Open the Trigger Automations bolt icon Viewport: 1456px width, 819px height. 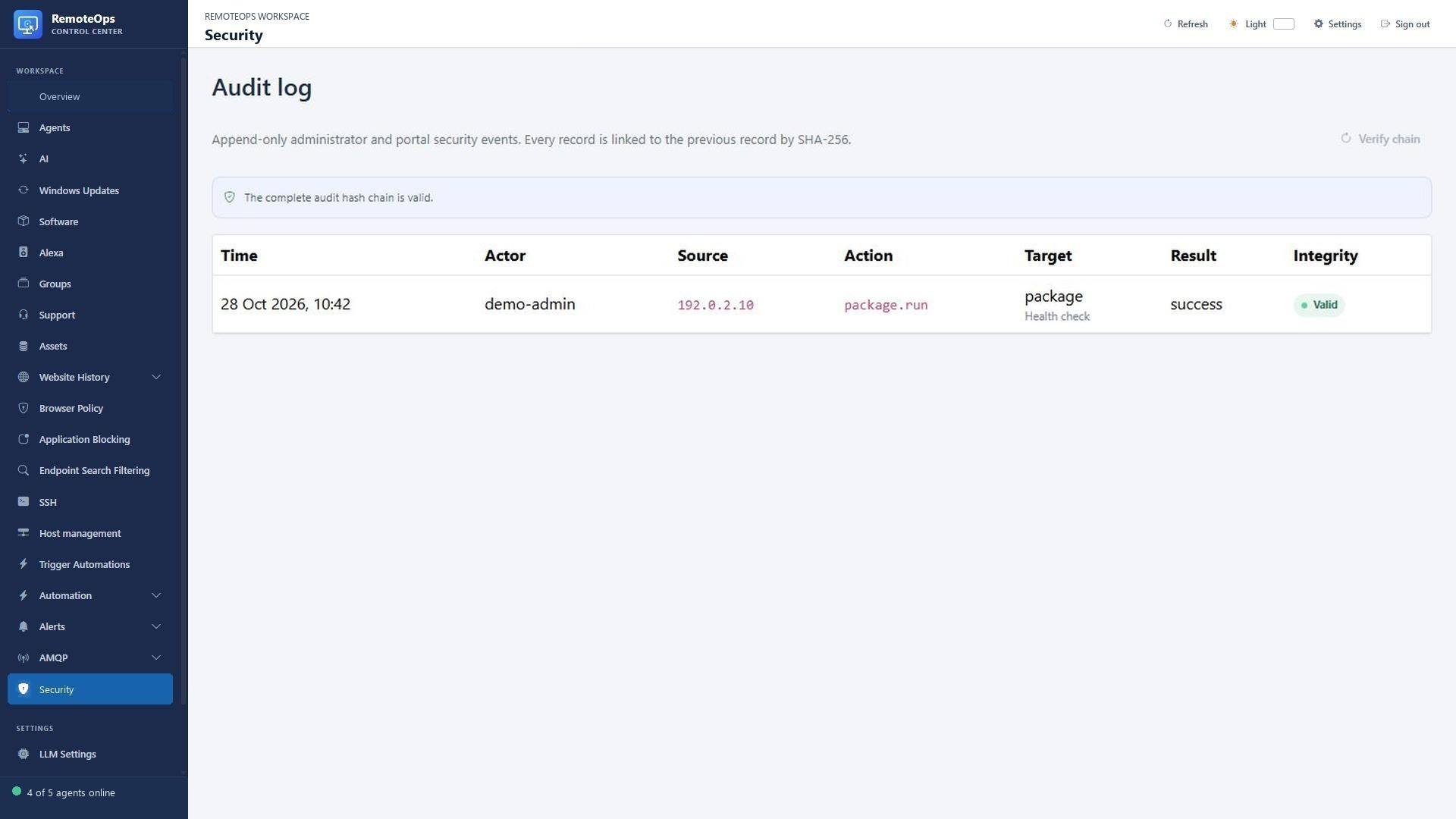click(x=24, y=564)
